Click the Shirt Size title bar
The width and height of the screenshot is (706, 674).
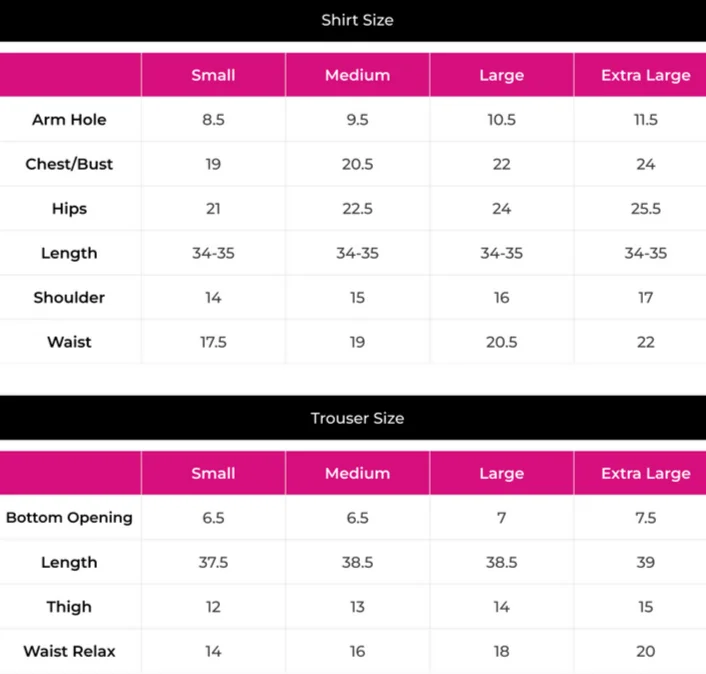(357, 20)
